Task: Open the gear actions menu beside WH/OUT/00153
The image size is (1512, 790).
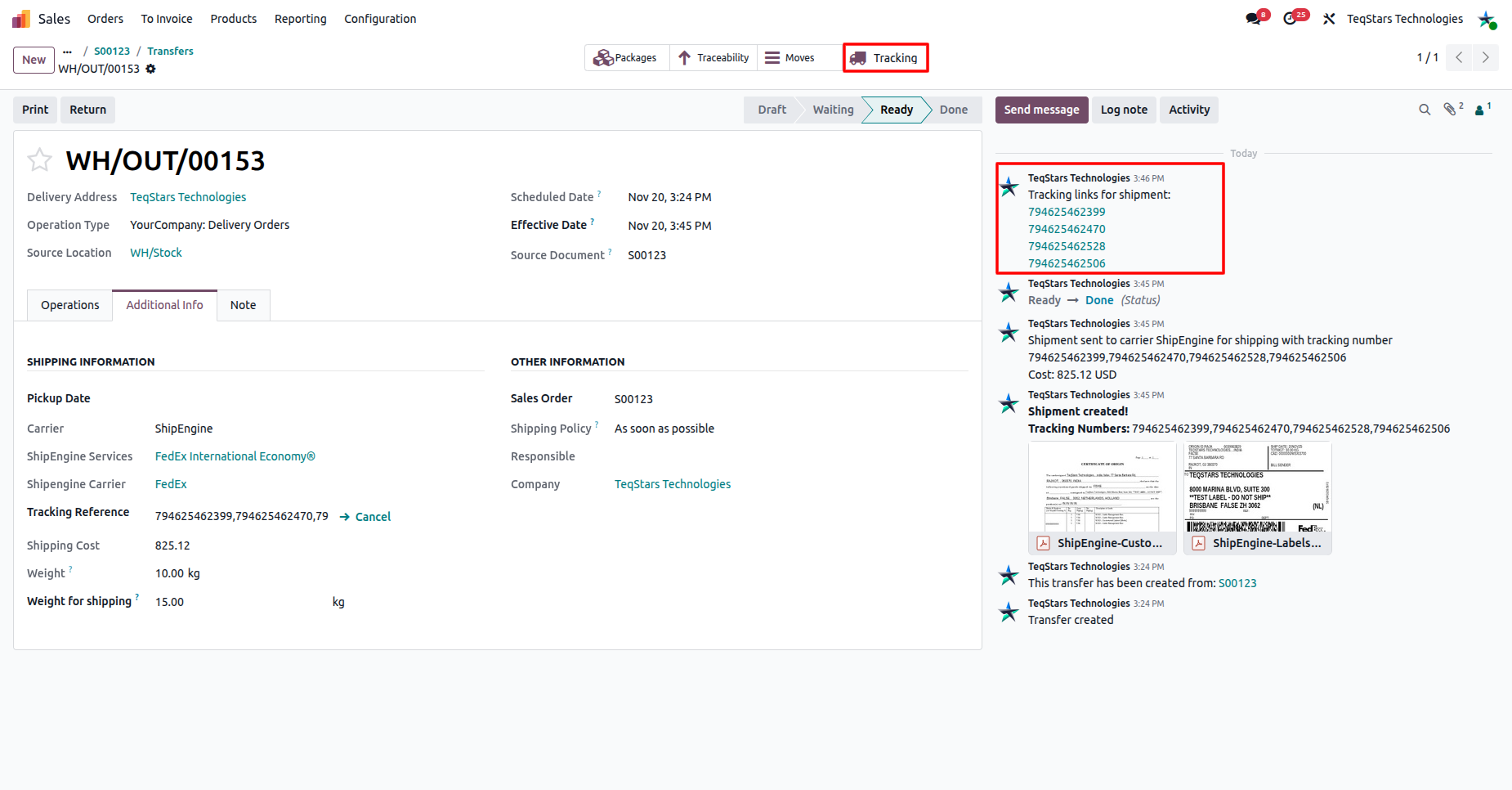Action: coord(150,69)
